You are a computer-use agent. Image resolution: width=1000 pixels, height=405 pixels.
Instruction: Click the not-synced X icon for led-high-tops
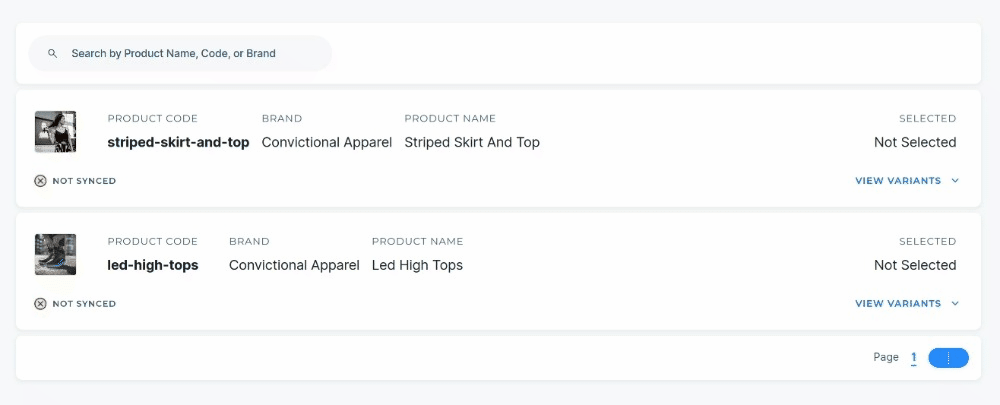click(40, 304)
